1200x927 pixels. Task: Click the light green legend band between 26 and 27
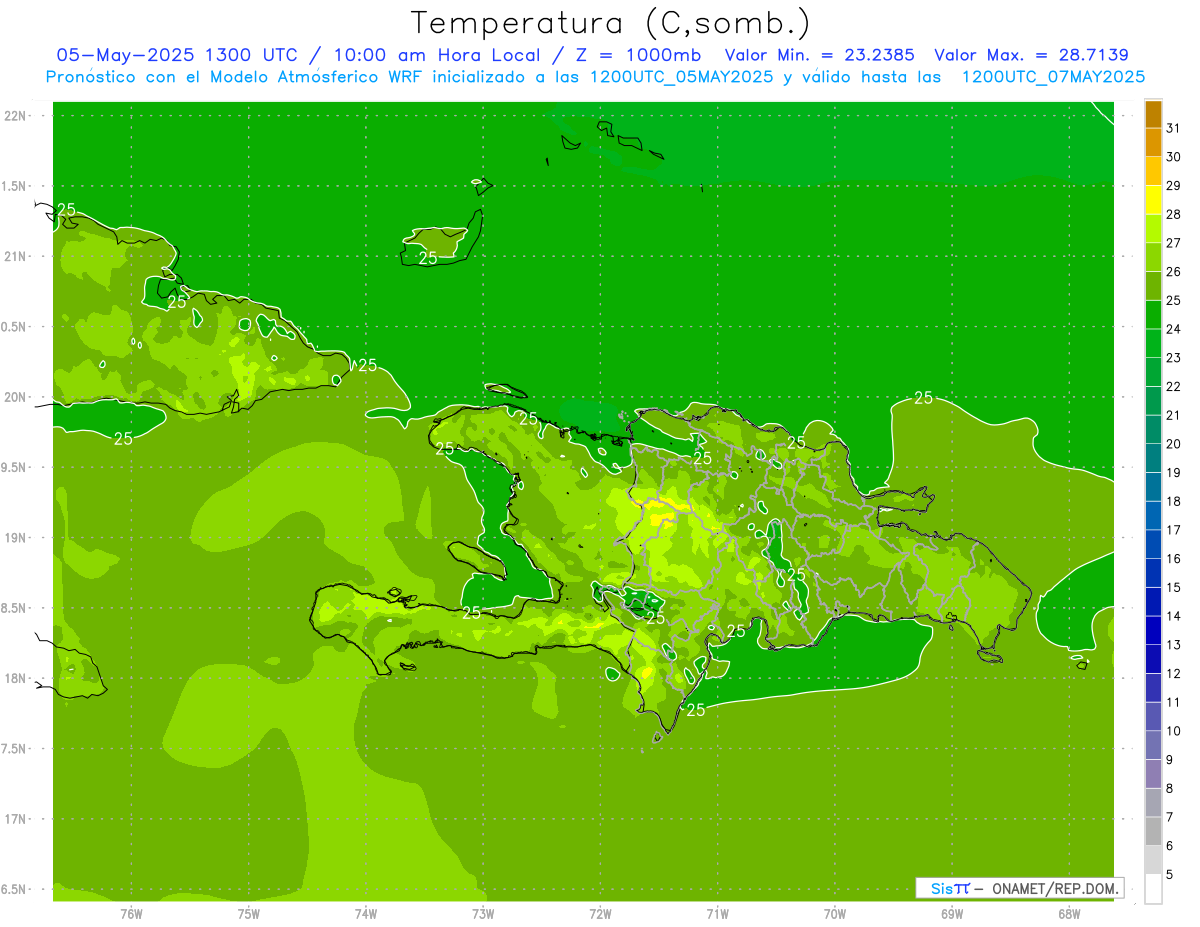point(1153,257)
